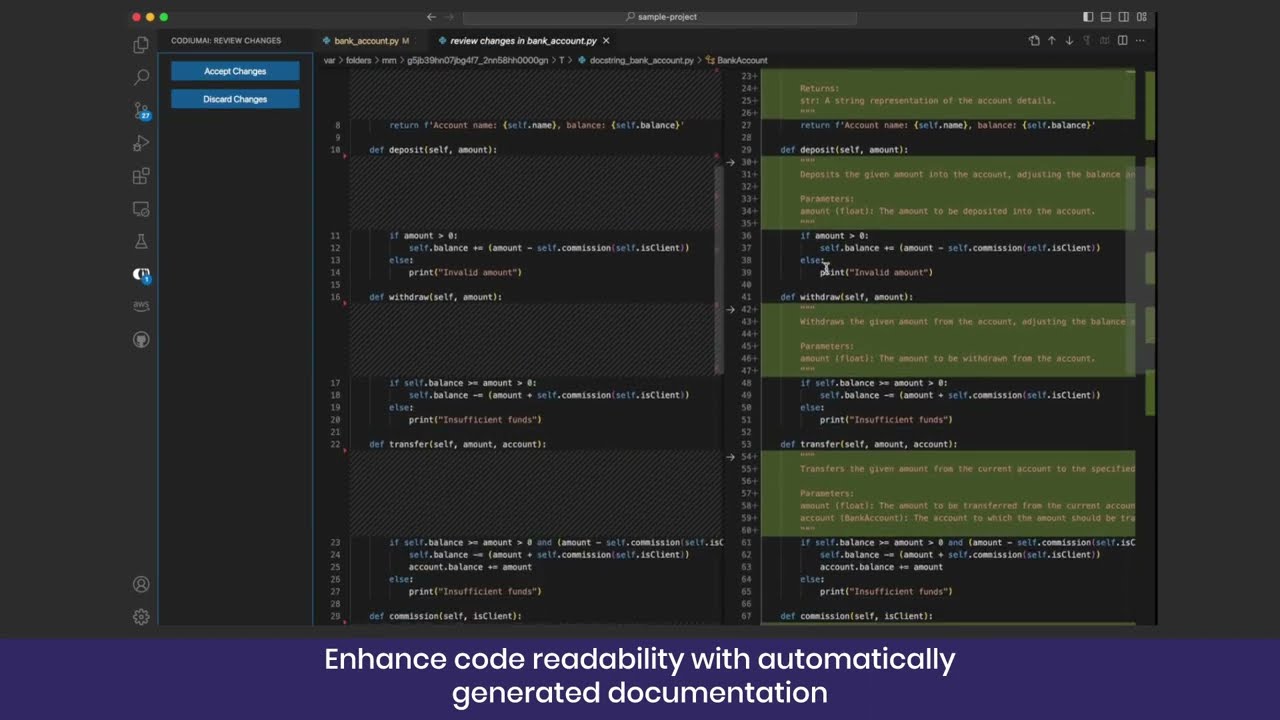The image size is (1280, 720).
Task: Open Customize Layout options in title bar
Action: click(1142, 17)
